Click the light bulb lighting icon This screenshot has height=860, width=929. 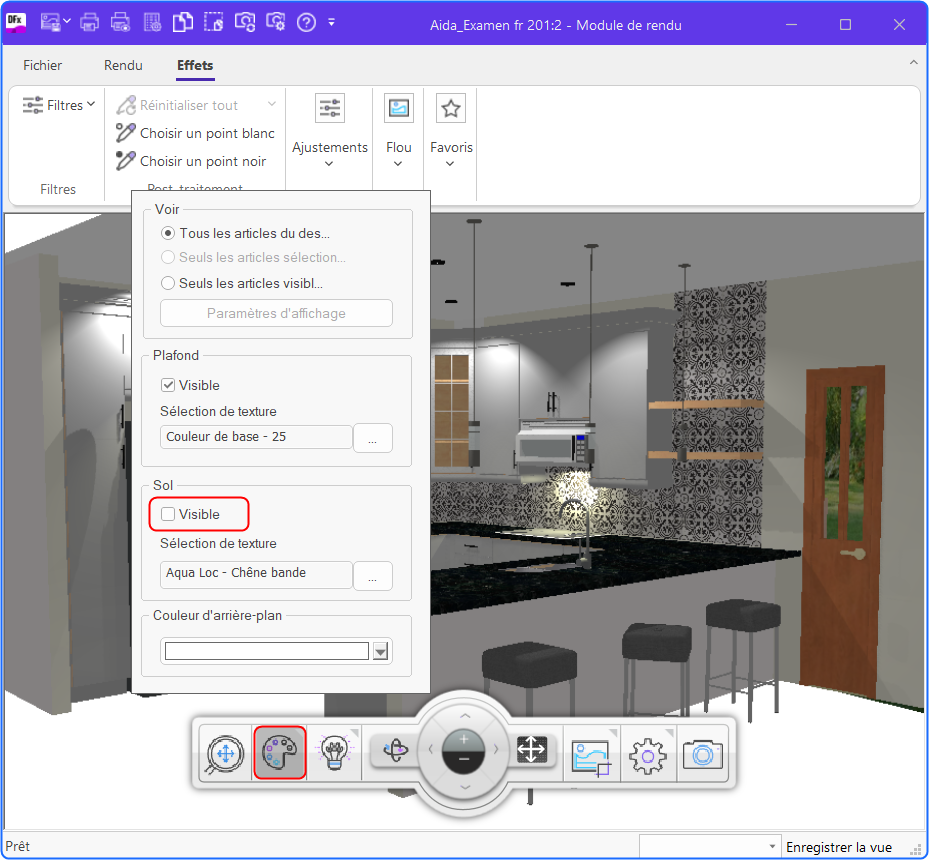[x=335, y=753]
